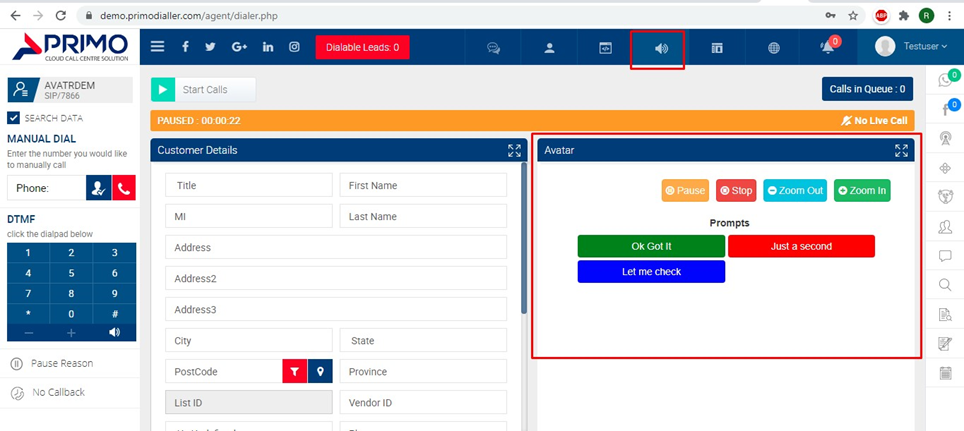Click the red phone dial icon
Screen dimensions: 964x431
pyautogui.click(x=124, y=188)
